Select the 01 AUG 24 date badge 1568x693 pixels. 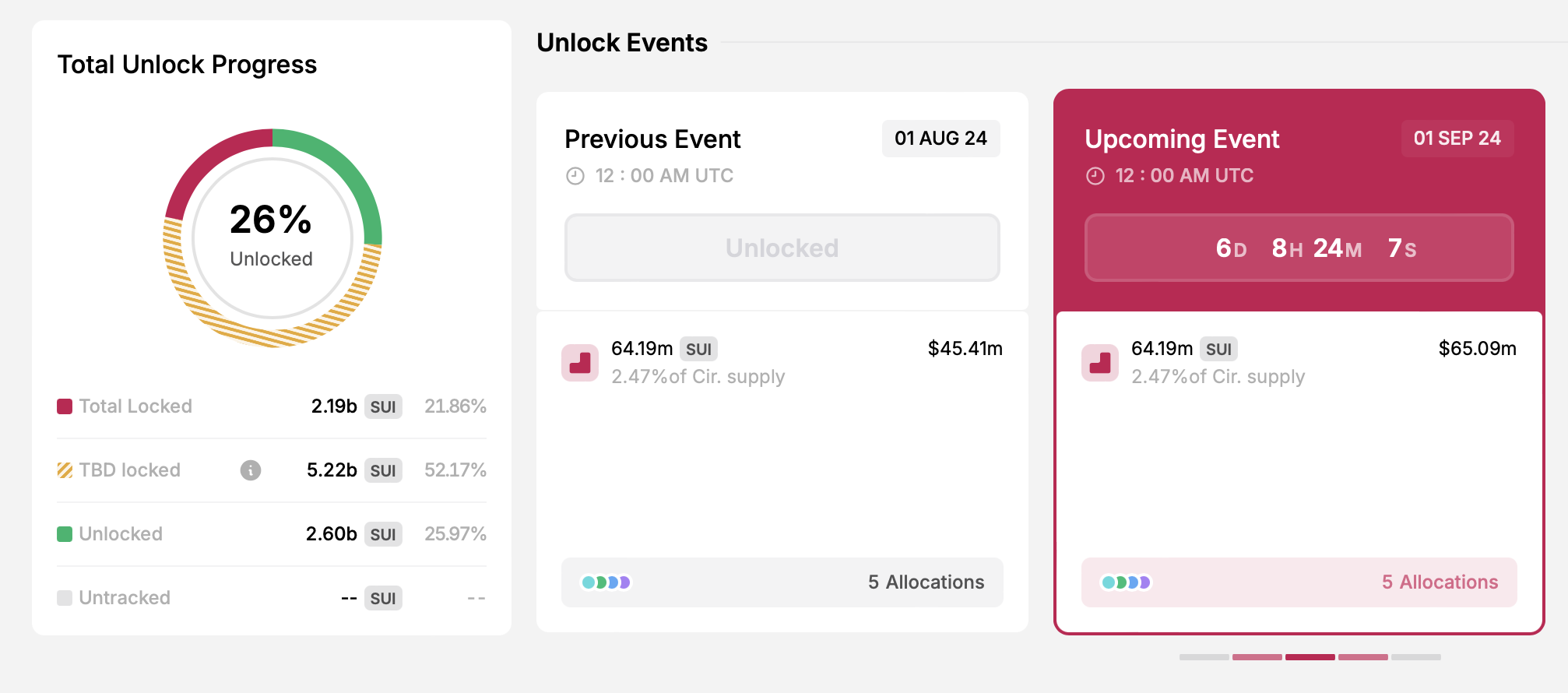tap(940, 138)
